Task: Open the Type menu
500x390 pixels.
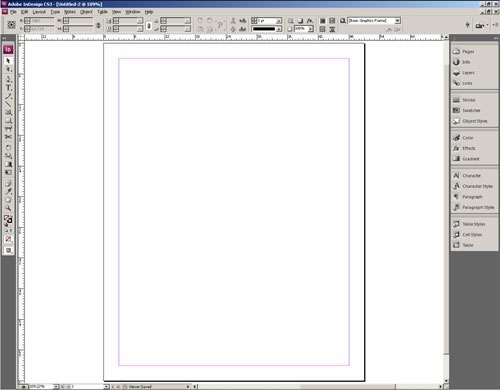Action: point(55,12)
